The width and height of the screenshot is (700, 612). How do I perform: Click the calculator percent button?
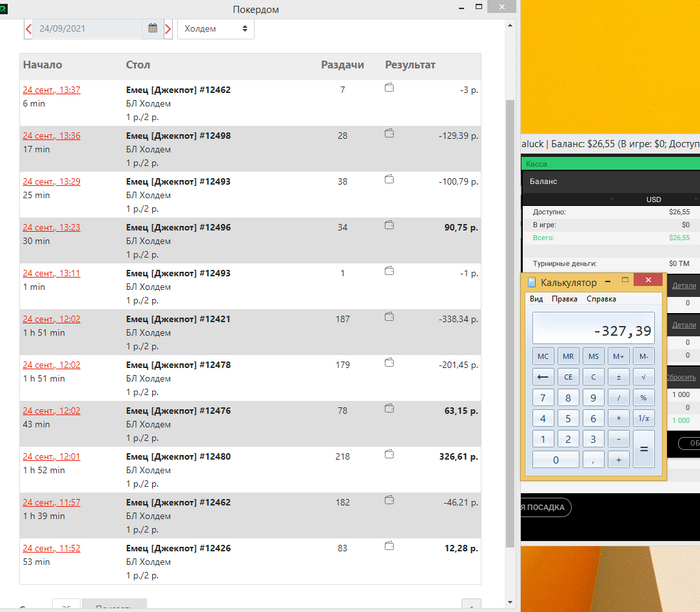(644, 398)
